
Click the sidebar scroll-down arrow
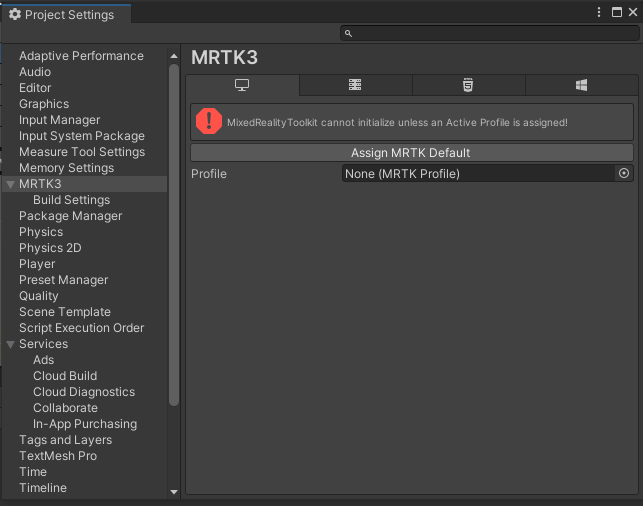(x=174, y=492)
